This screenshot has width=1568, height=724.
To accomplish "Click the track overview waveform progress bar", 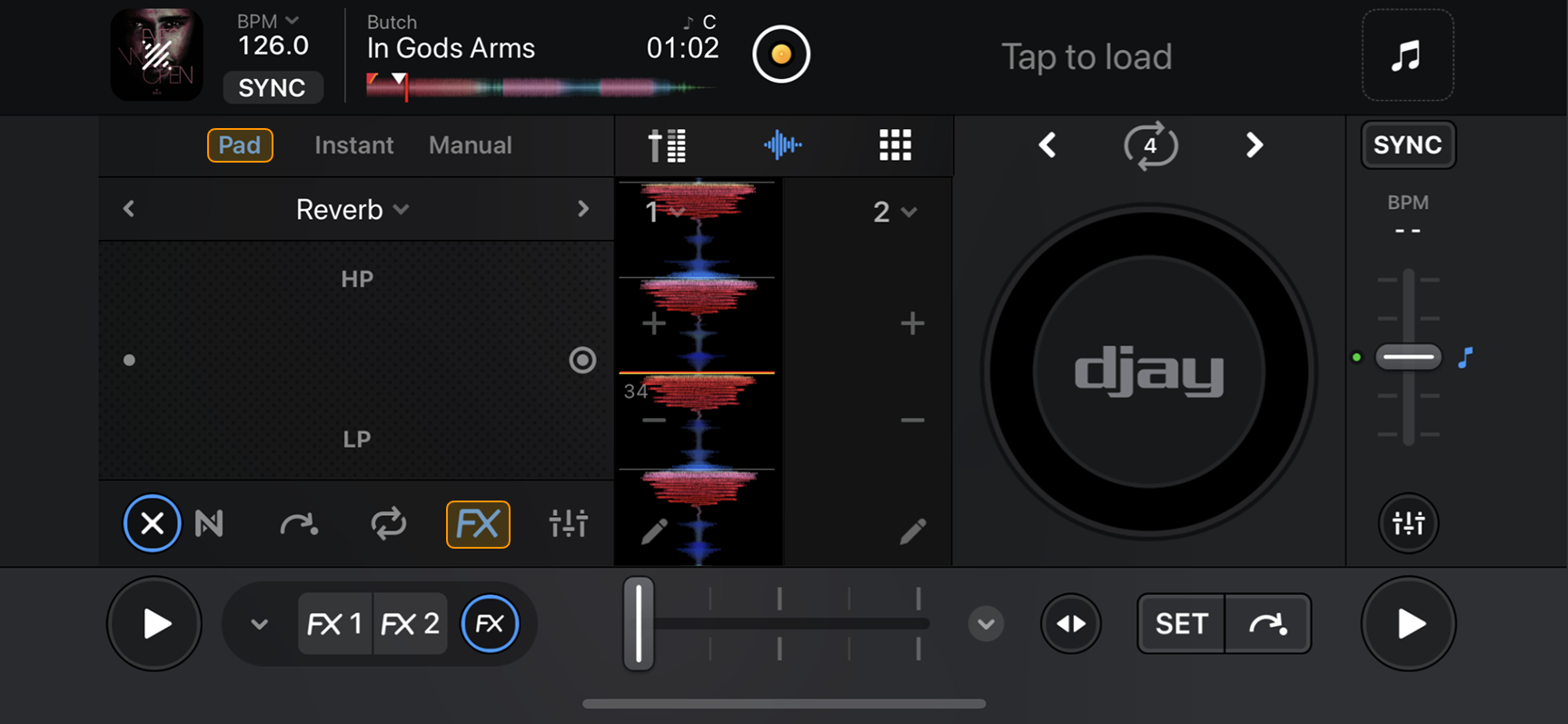I will [542, 87].
